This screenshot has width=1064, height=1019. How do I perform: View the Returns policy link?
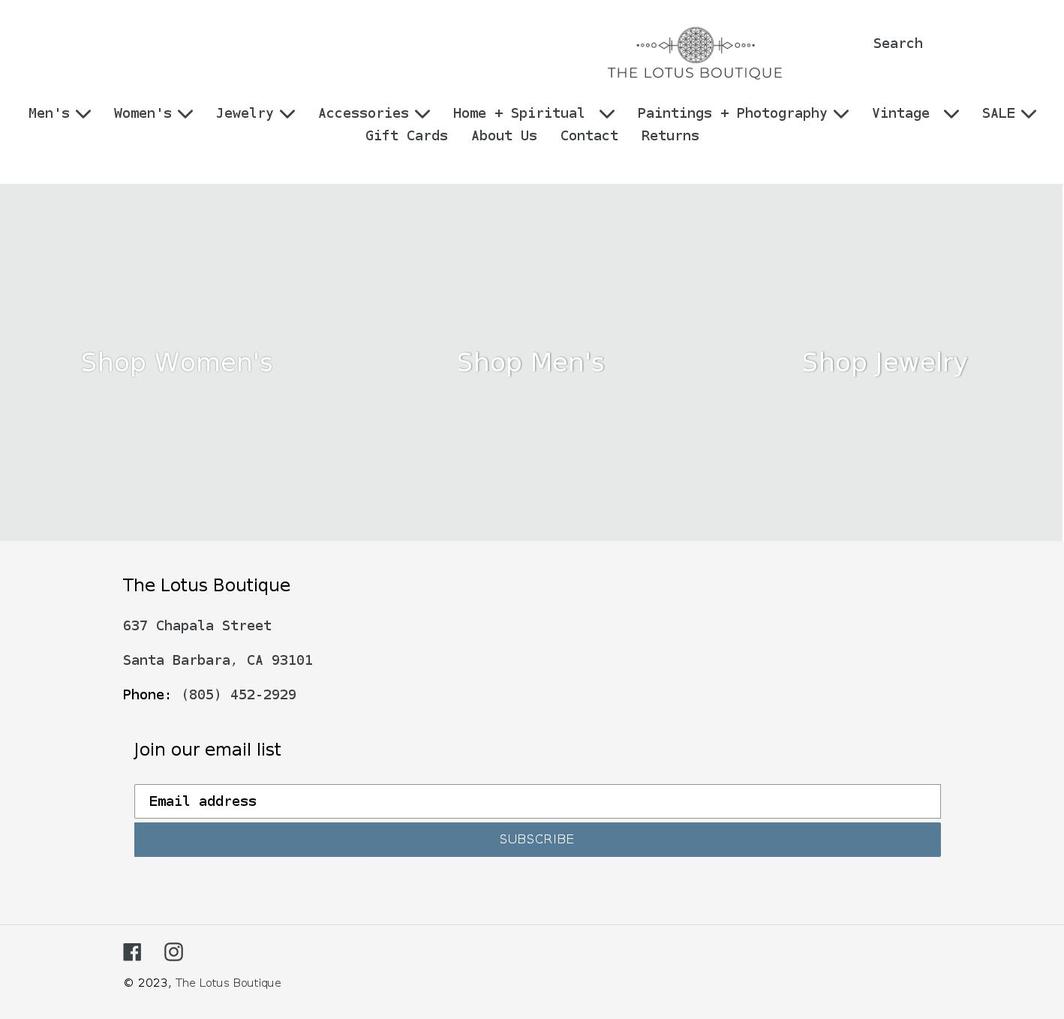[670, 136]
